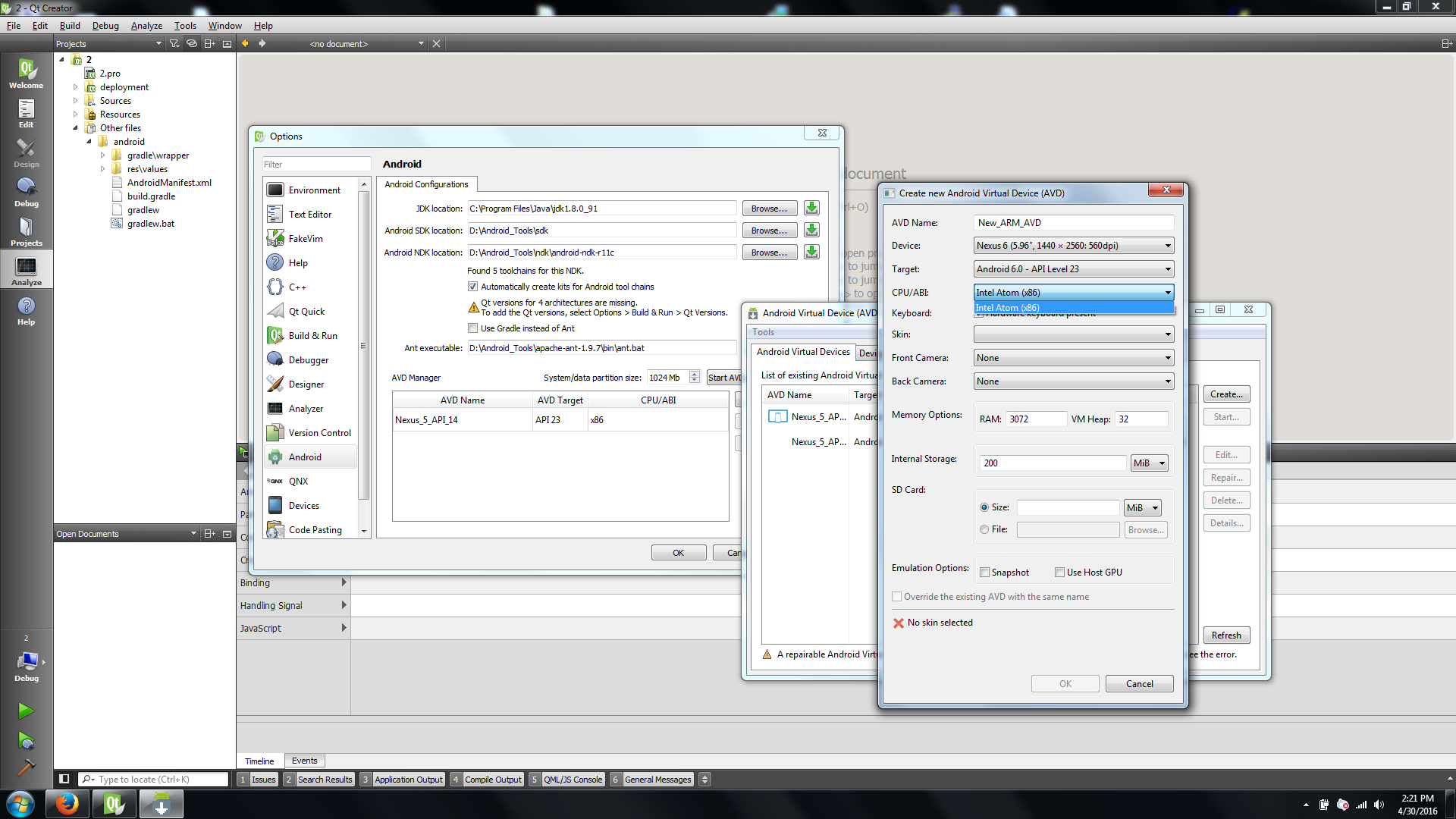Open the Build menu
Image resolution: width=1456 pixels, height=819 pixels.
tap(70, 25)
